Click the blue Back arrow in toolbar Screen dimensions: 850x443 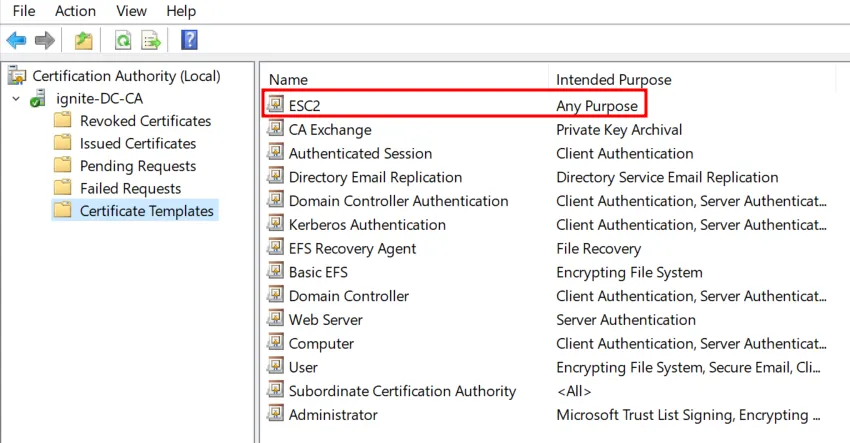pyautogui.click(x=16, y=40)
